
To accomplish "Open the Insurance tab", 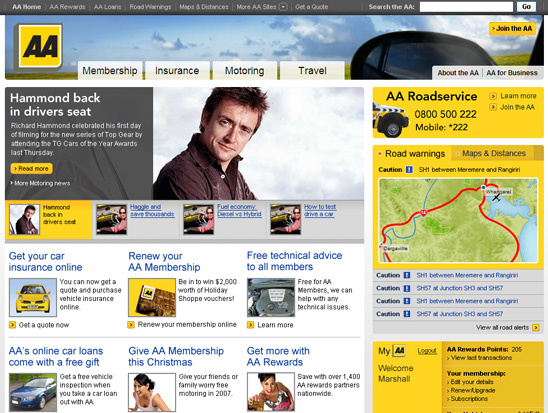I will [177, 71].
